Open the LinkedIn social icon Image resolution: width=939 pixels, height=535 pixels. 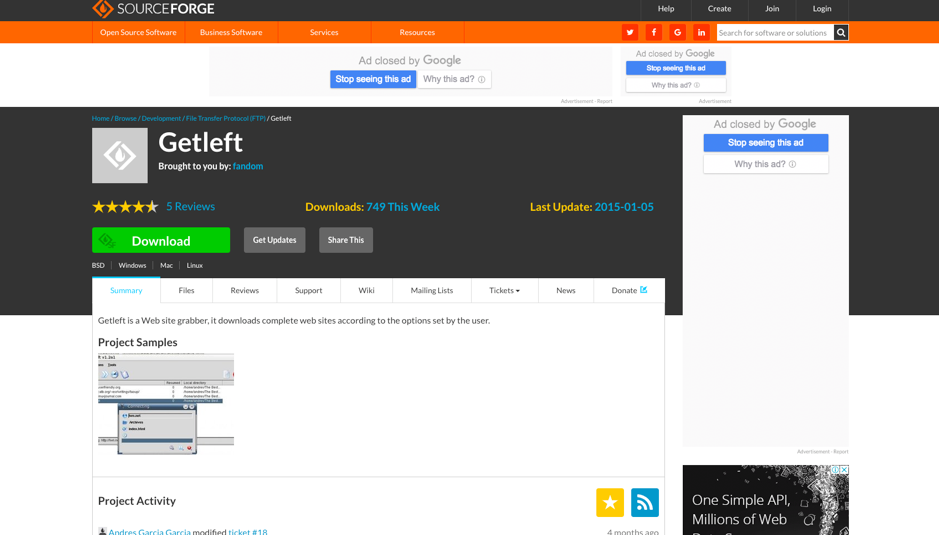click(701, 32)
